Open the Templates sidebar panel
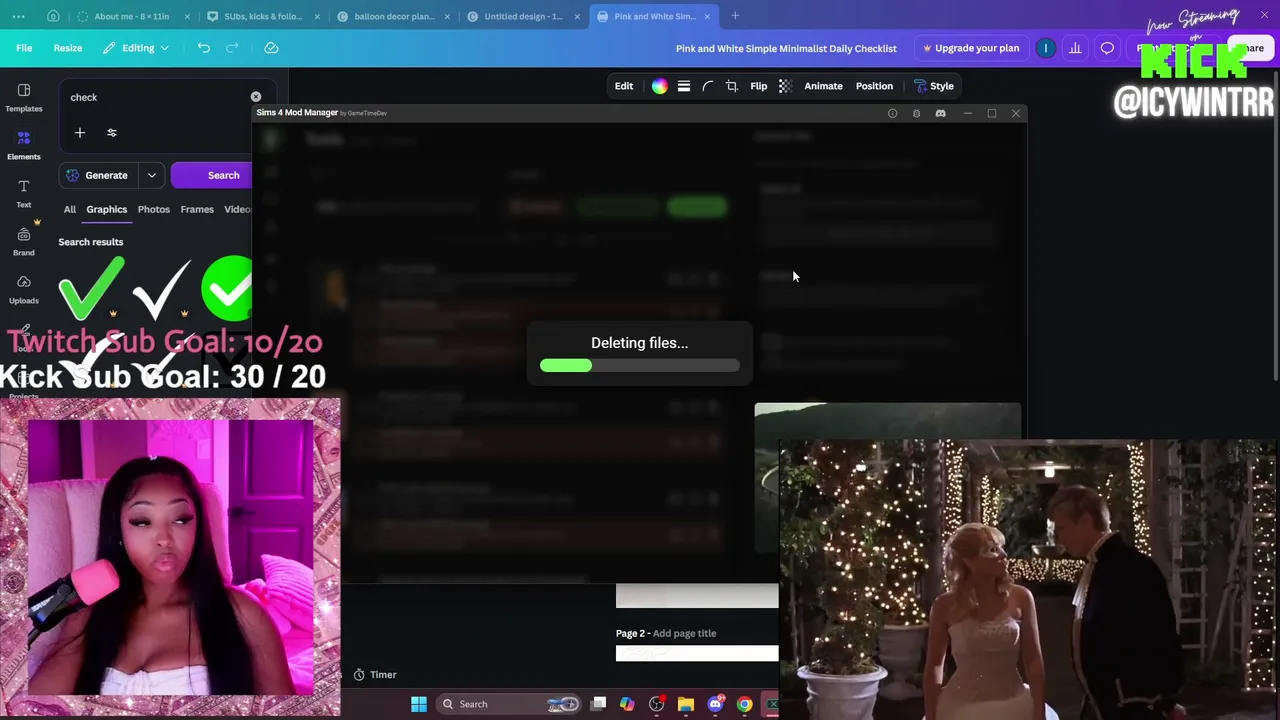This screenshot has height=720, width=1280. click(24, 97)
